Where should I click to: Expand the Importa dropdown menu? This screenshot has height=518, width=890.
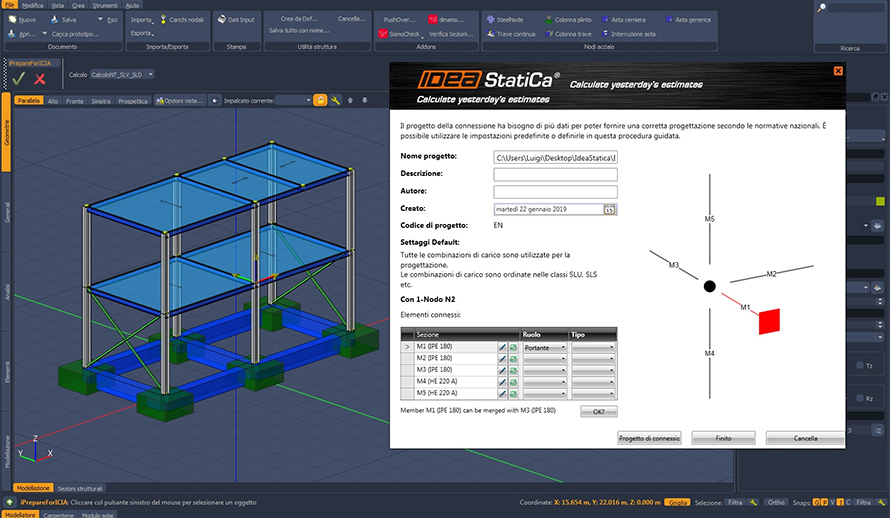pyautogui.click(x=142, y=19)
